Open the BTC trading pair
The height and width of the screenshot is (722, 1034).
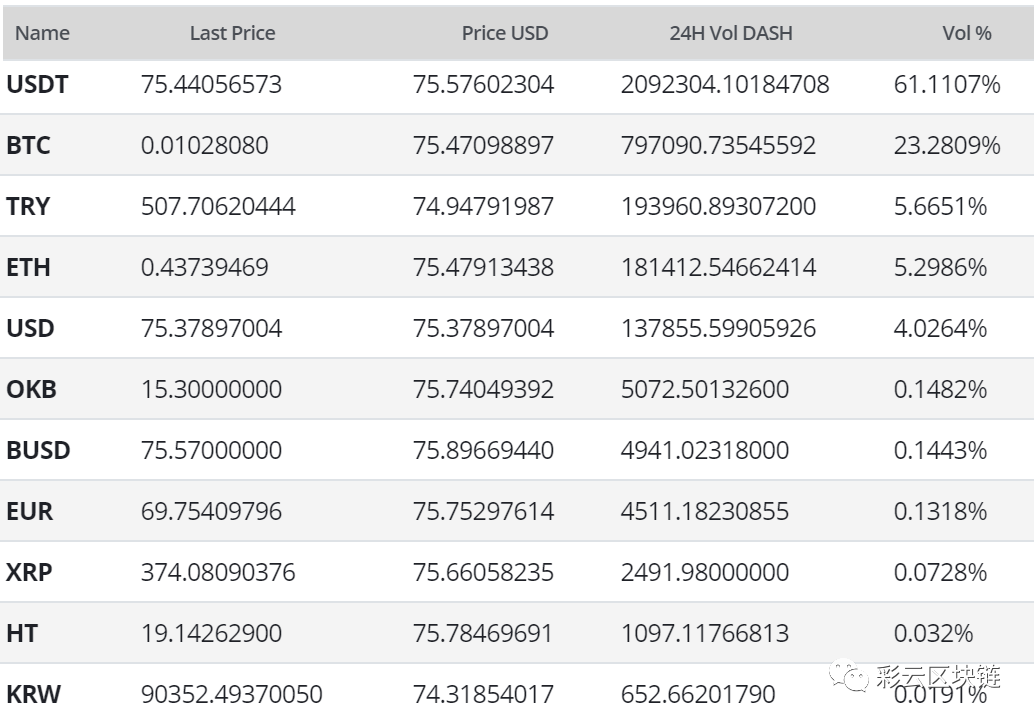coord(28,145)
